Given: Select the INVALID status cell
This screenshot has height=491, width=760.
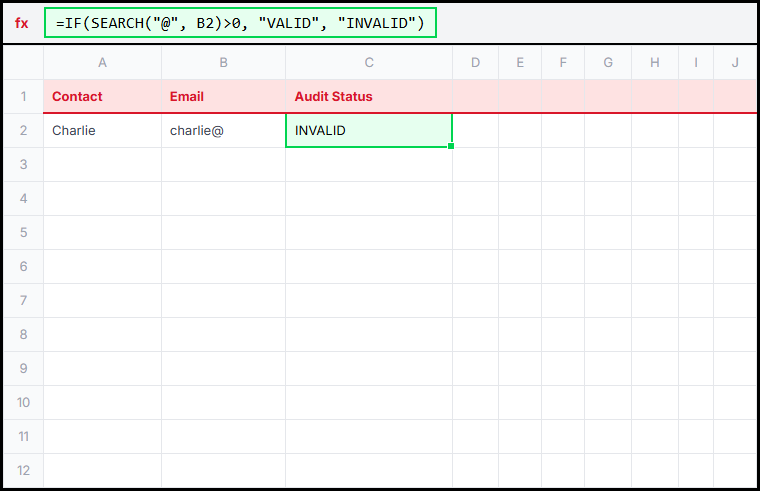Looking at the screenshot, I should point(368,130).
